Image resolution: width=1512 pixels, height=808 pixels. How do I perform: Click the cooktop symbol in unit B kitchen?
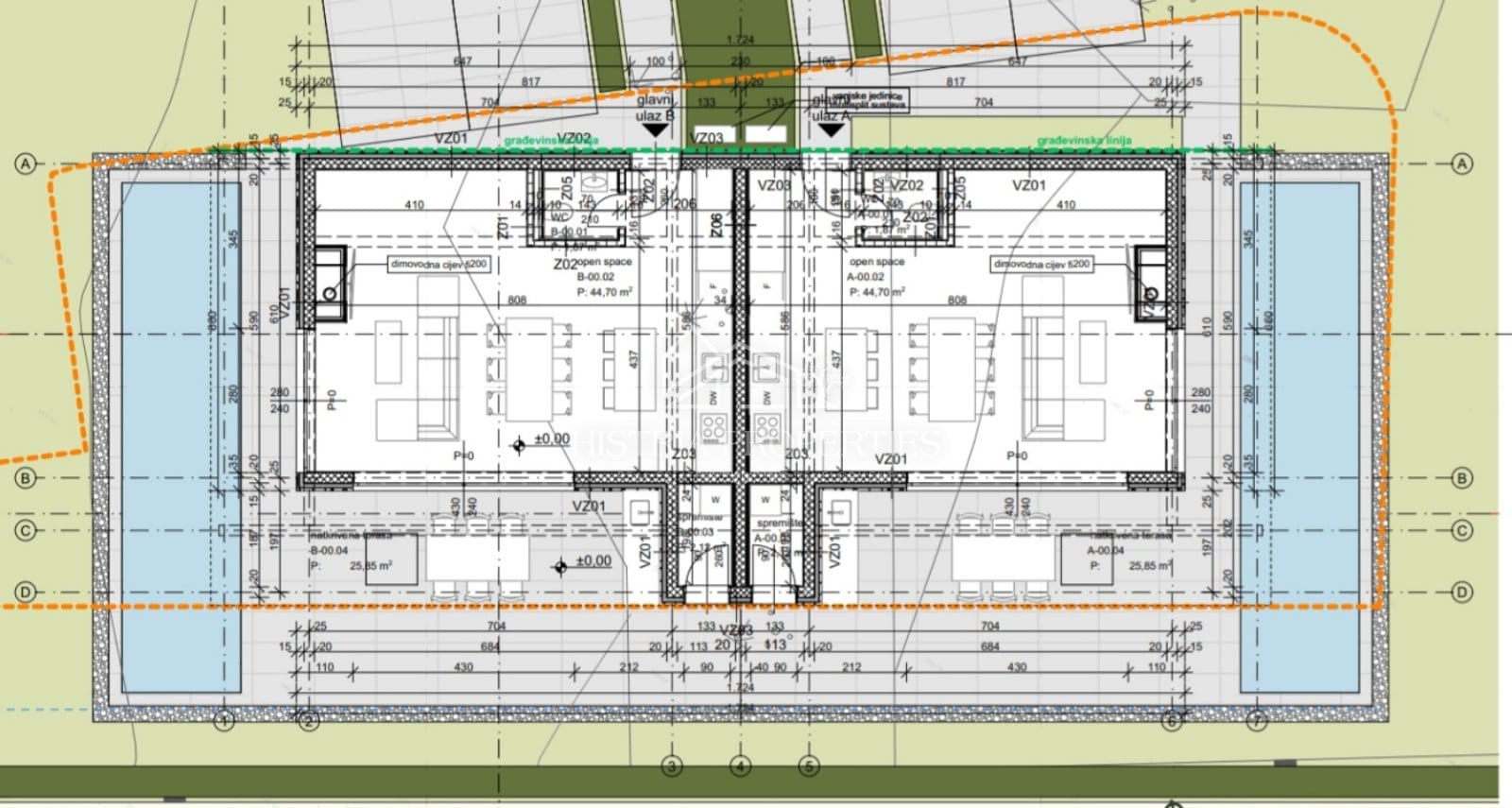tap(713, 424)
